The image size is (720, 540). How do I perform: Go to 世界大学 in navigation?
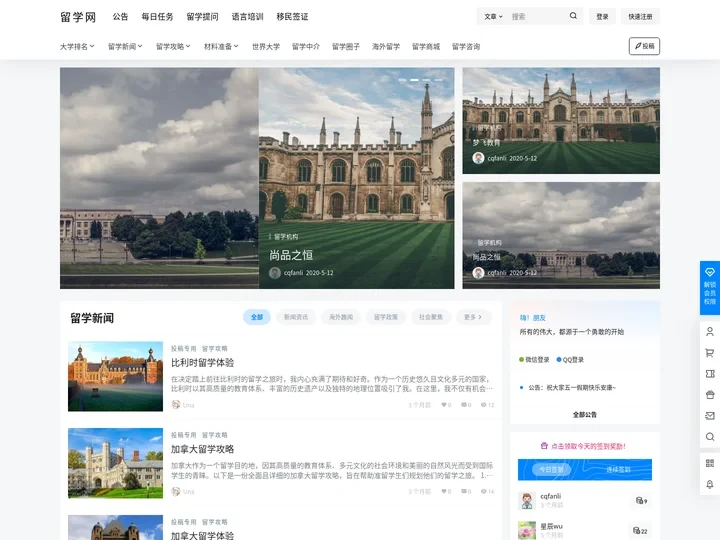tap(266, 46)
